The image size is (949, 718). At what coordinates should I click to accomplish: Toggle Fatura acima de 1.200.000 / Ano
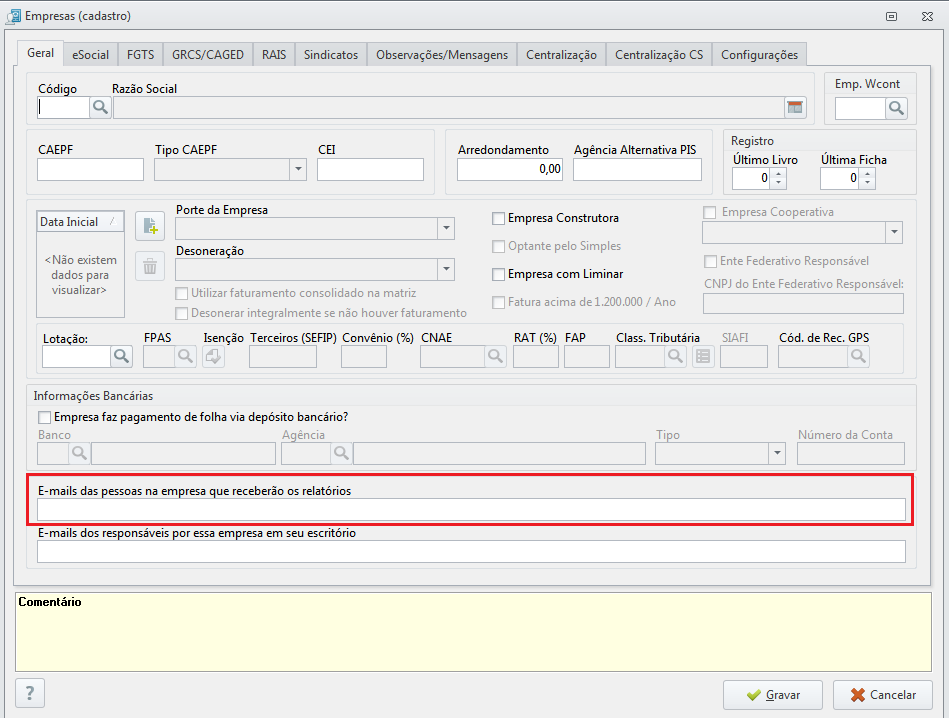click(x=498, y=302)
